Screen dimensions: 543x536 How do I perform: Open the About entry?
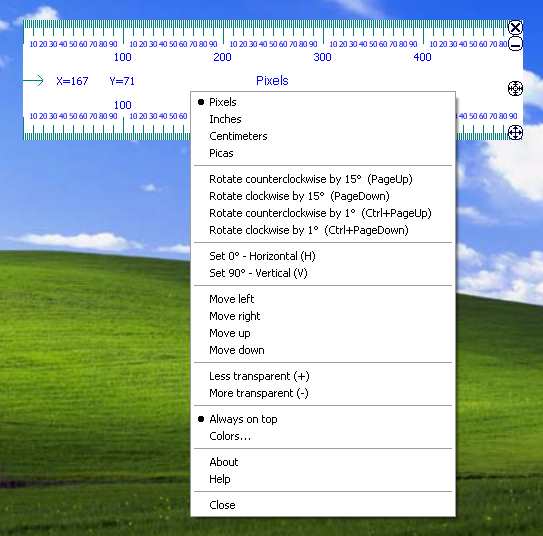point(323,462)
